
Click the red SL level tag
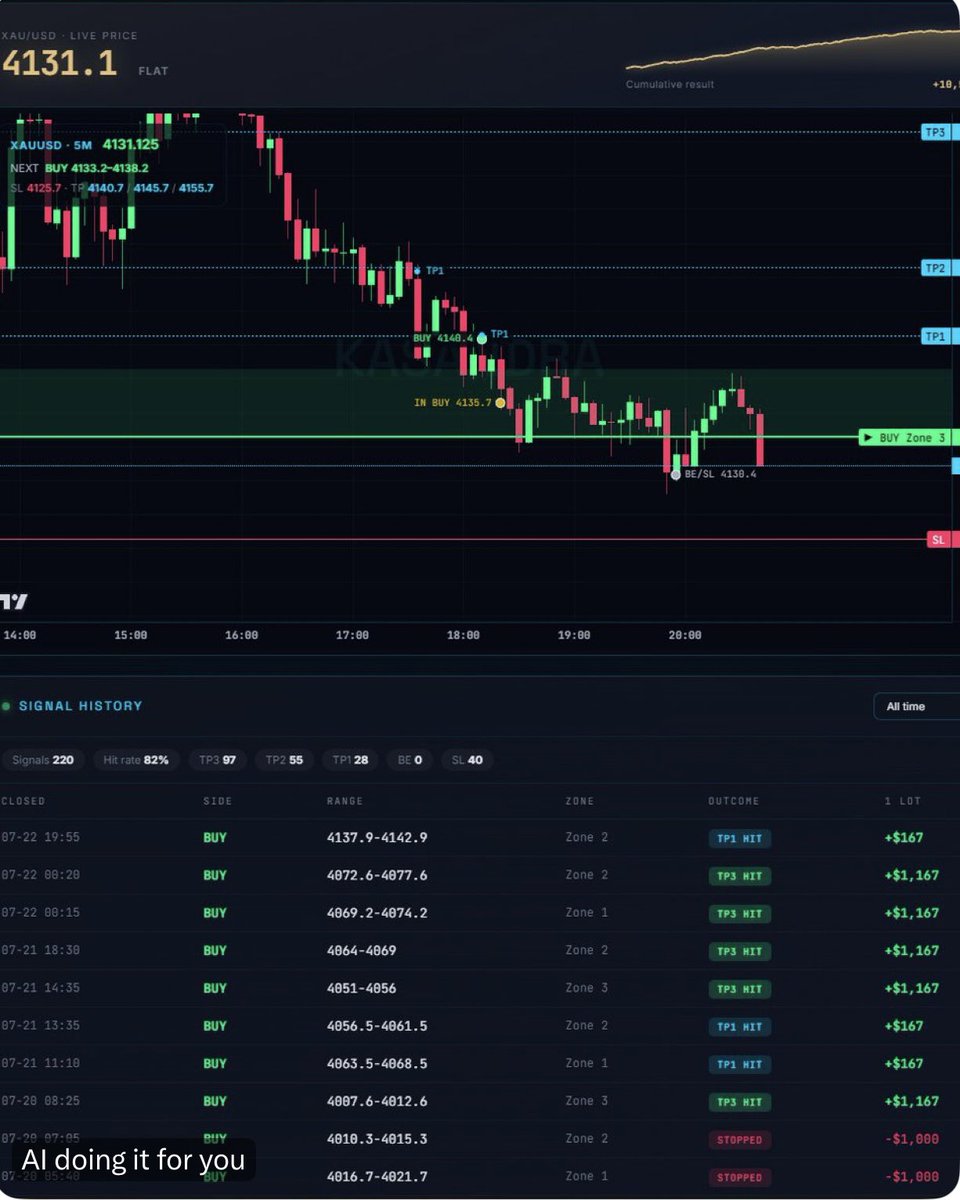point(942,540)
